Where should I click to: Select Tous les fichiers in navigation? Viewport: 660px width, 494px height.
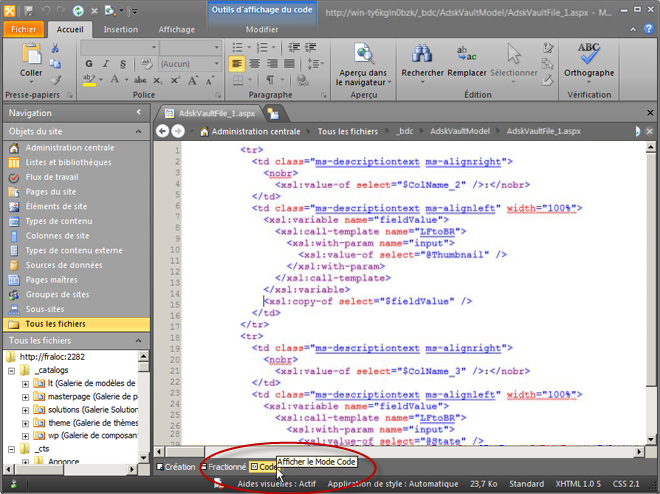76,324
